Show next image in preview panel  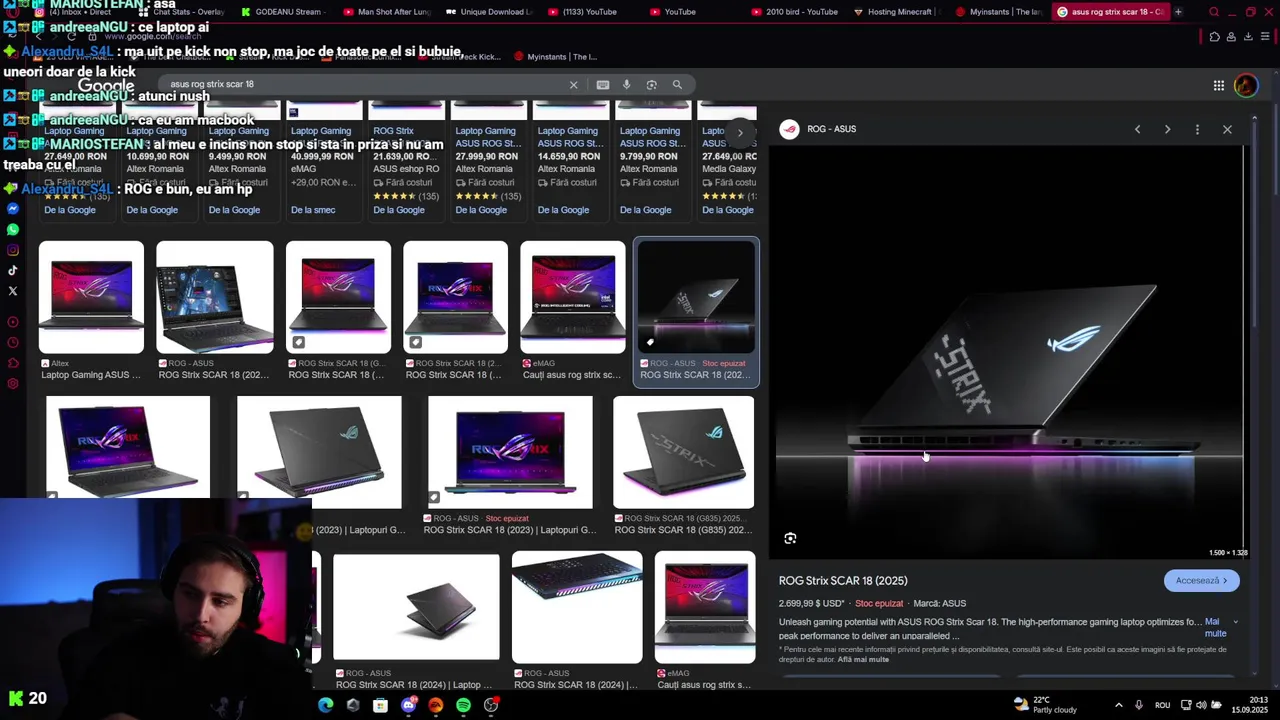click(x=1167, y=129)
